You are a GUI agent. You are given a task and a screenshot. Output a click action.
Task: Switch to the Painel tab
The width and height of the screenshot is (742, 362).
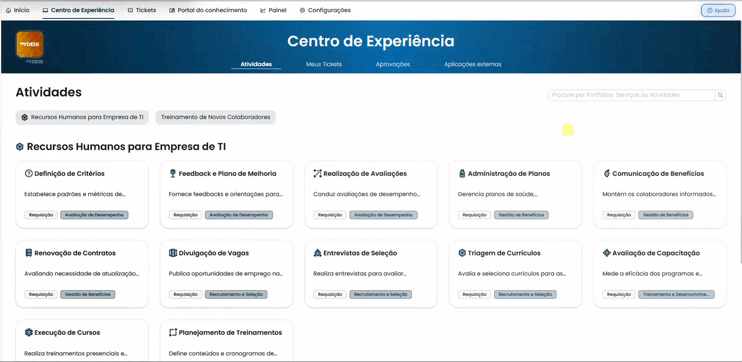[x=273, y=10]
